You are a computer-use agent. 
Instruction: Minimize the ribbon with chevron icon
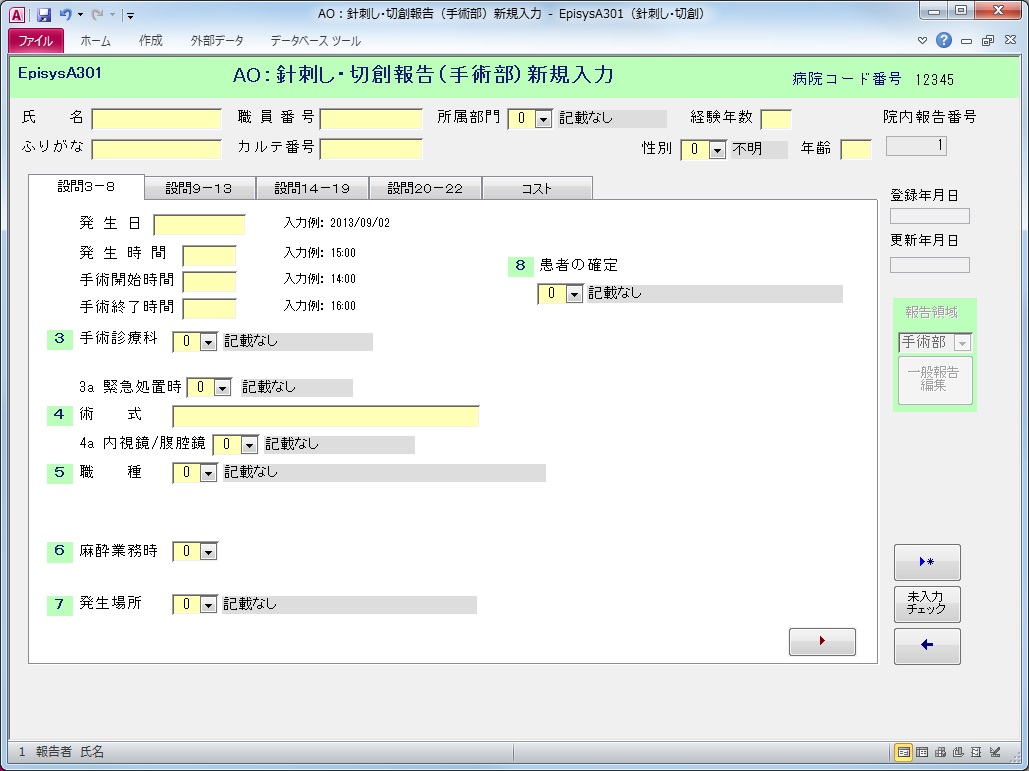923,41
